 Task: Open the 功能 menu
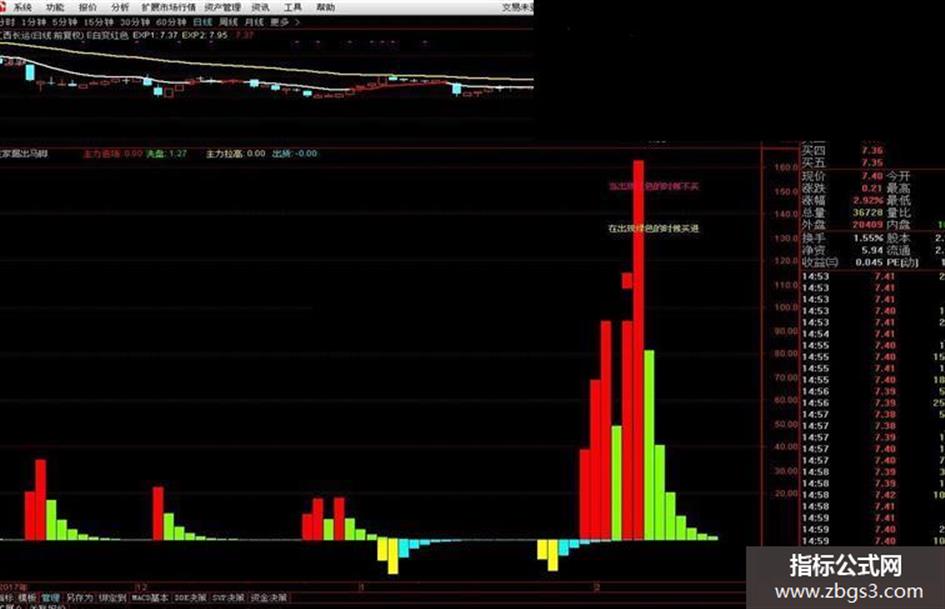pos(55,7)
